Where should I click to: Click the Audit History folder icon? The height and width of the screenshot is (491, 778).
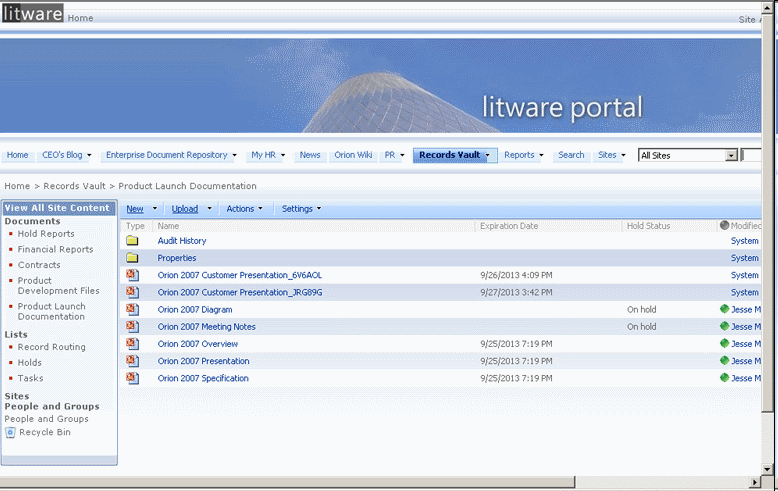click(132, 241)
